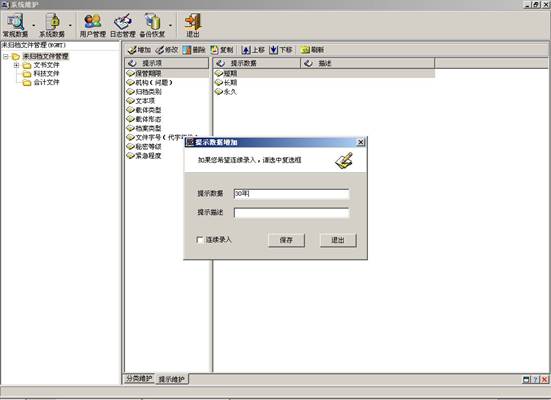Click the 保存 save button in dialog
The image size is (551, 400).
tap(286, 240)
